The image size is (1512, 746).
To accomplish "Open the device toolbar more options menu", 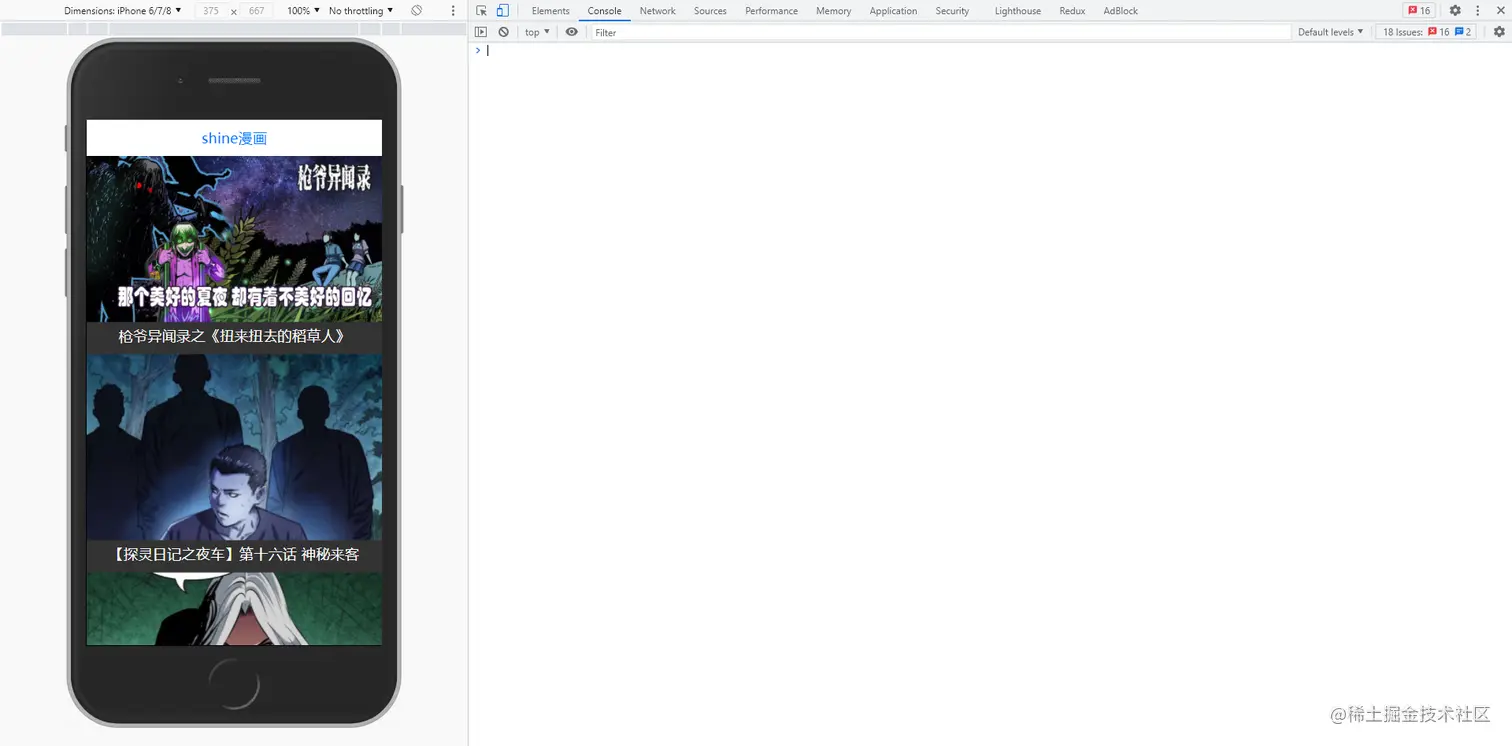I will pyautogui.click(x=453, y=11).
